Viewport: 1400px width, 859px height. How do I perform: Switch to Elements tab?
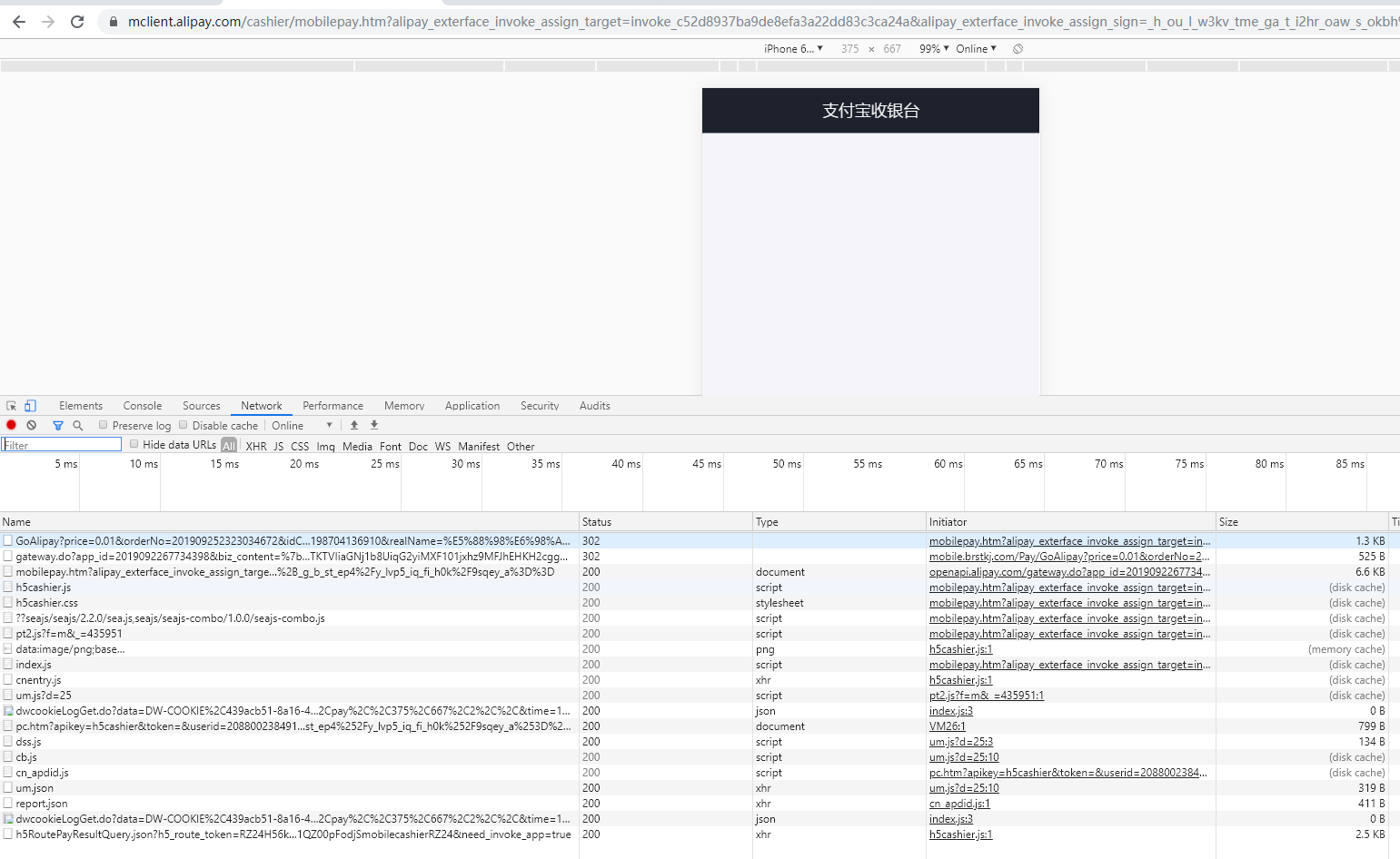pos(81,406)
